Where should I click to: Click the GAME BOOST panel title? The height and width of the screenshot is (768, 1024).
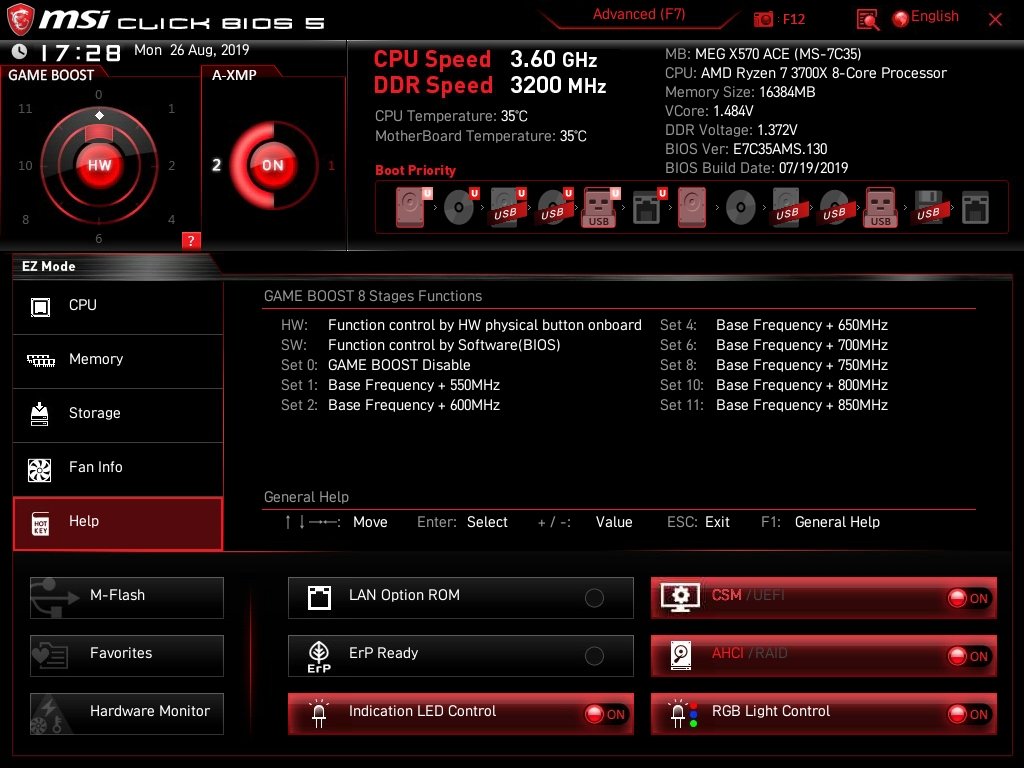click(x=51, y=75)
